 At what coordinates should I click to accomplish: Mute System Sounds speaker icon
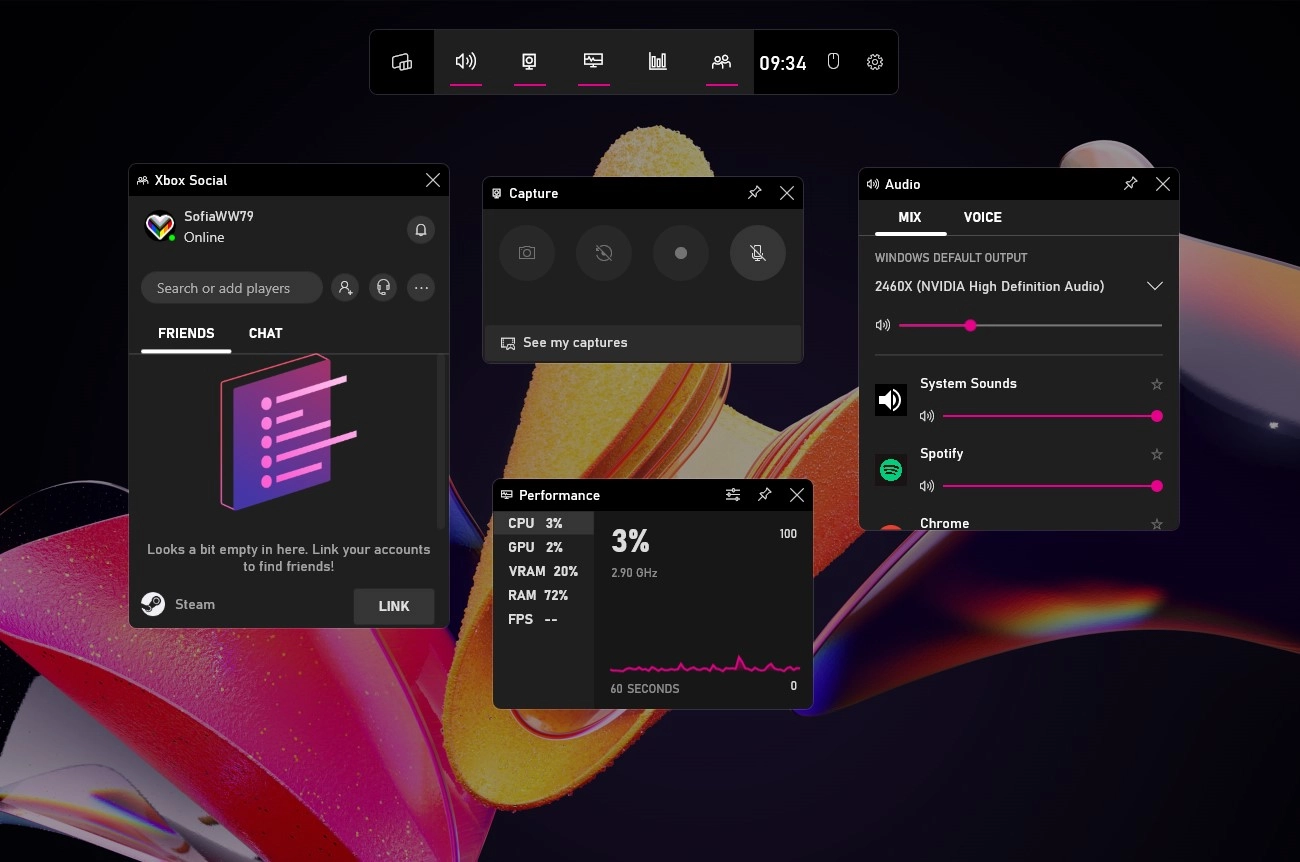click(x=927, y=416)
